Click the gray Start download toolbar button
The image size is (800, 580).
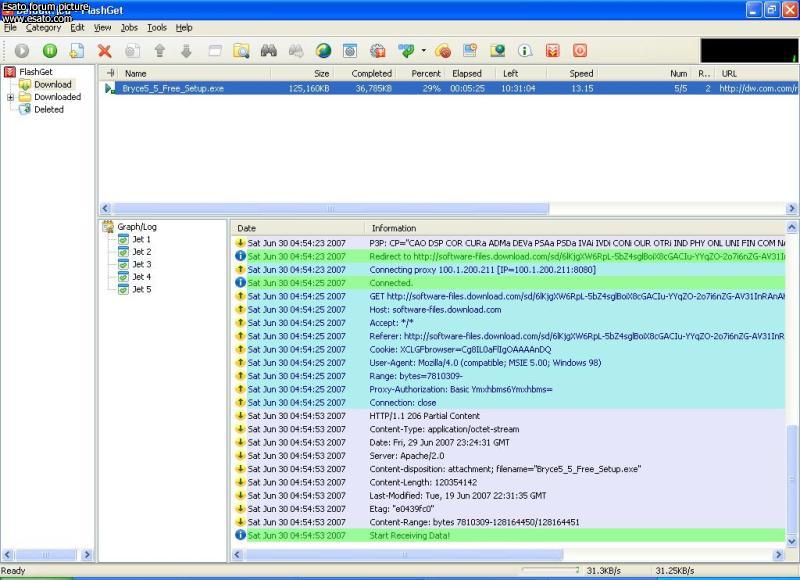click(x=22, y=51)
